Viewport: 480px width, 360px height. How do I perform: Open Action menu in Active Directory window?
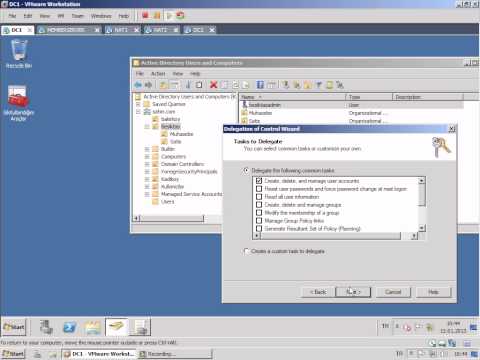[158, 74]
